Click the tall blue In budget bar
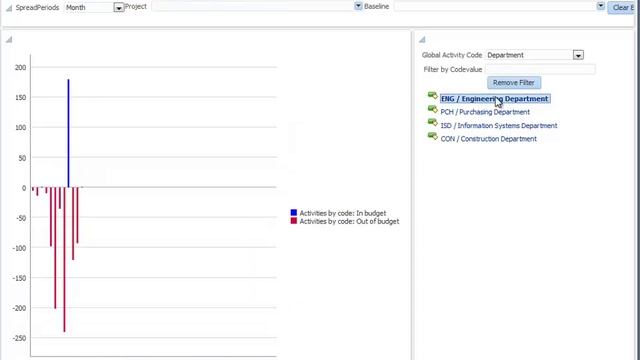Screen dimensions: 640x360 pos(69,133)
